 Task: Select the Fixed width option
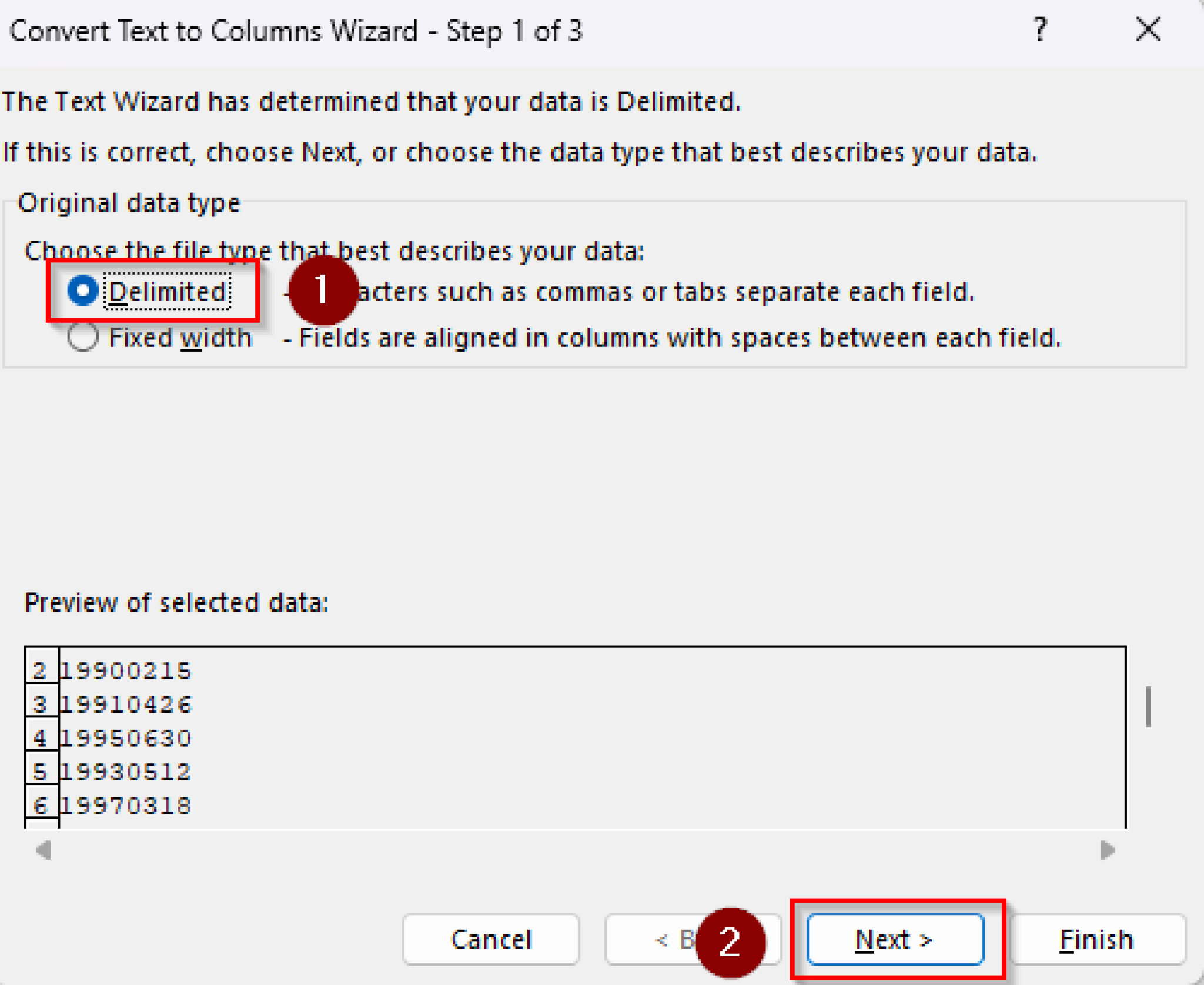(83, 337)
